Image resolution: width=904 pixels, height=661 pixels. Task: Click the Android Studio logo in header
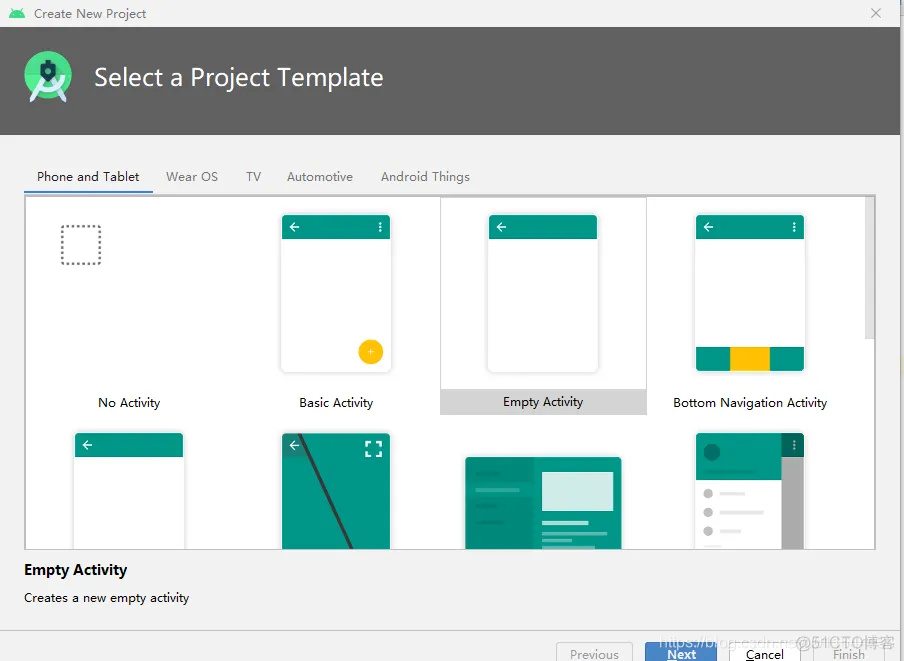48,77
